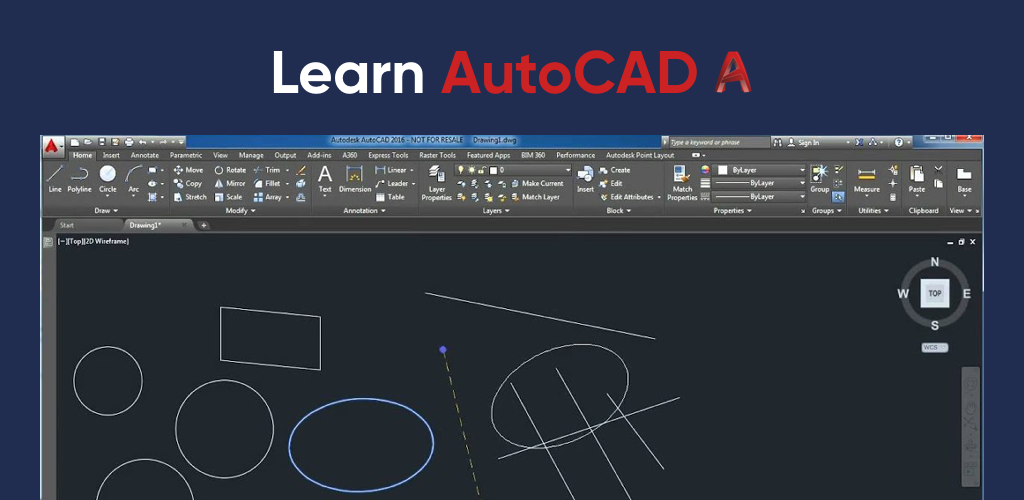Expand the Block panel
Viewport: 1024px width, 500px height.
pos(619,211)
